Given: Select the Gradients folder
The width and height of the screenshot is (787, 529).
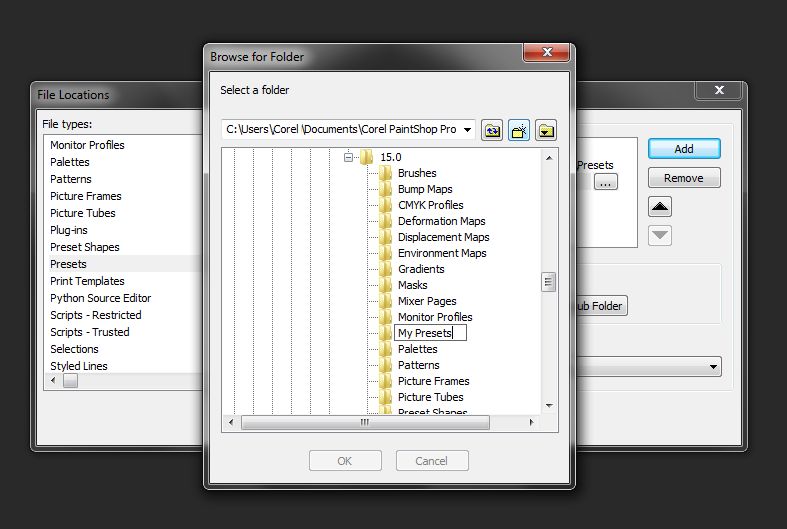Looking at the screenshot, I should coord(421,270).
